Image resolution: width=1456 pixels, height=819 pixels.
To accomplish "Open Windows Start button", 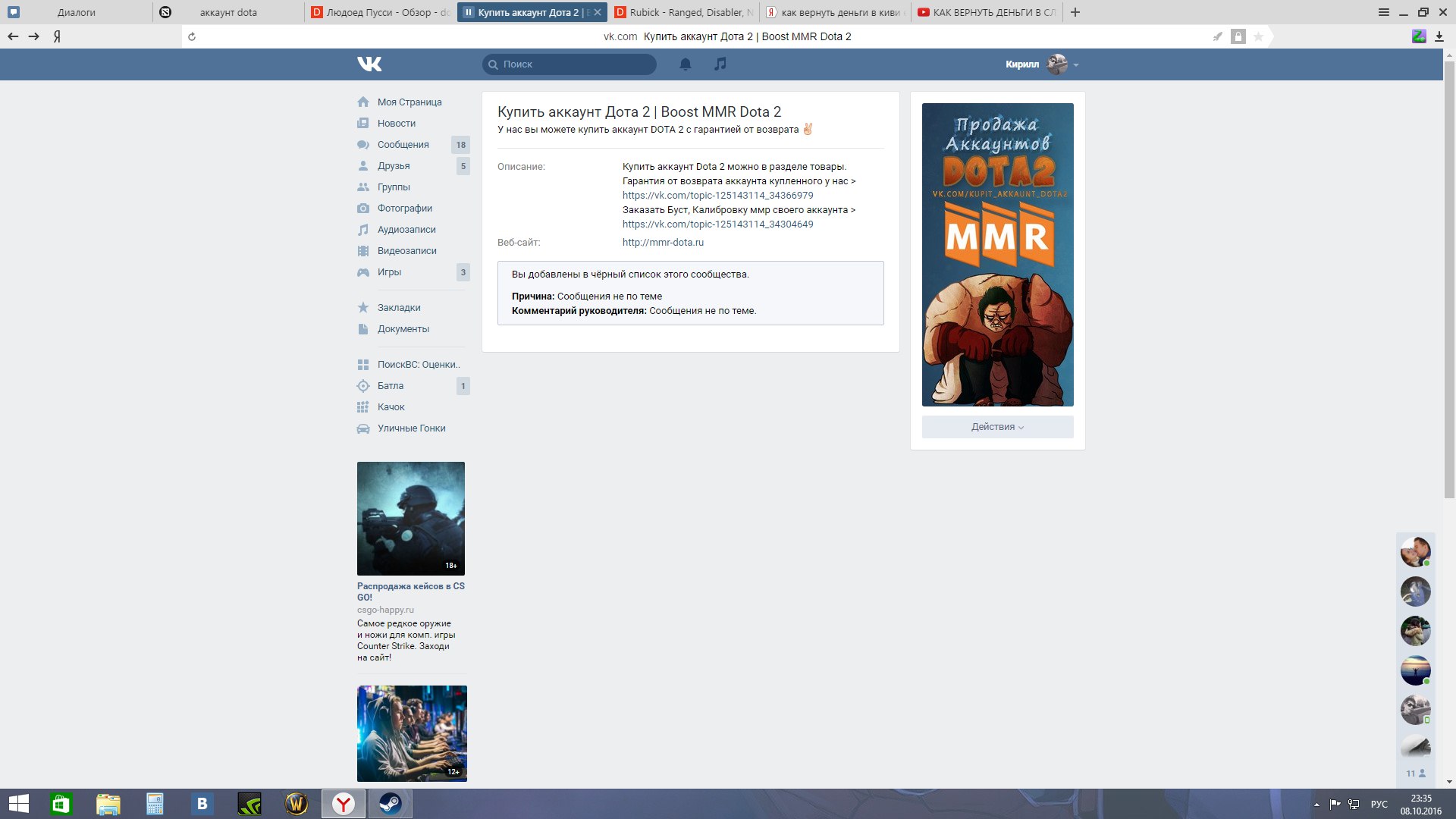I will (18, 804).
